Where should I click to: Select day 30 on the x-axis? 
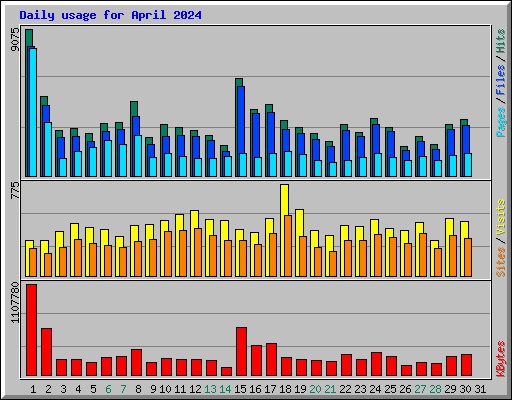465,389
